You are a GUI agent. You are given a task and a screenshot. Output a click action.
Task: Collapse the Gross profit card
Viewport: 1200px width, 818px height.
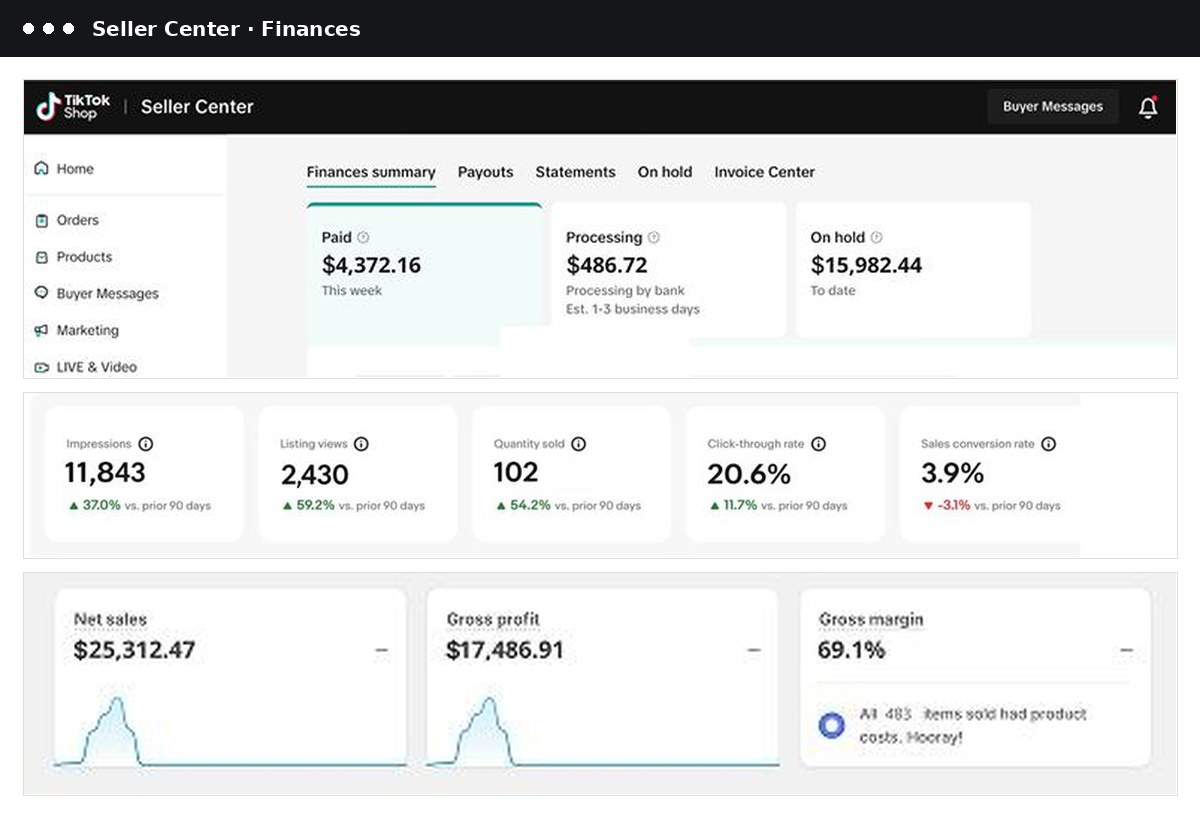[x=754, y=651]
